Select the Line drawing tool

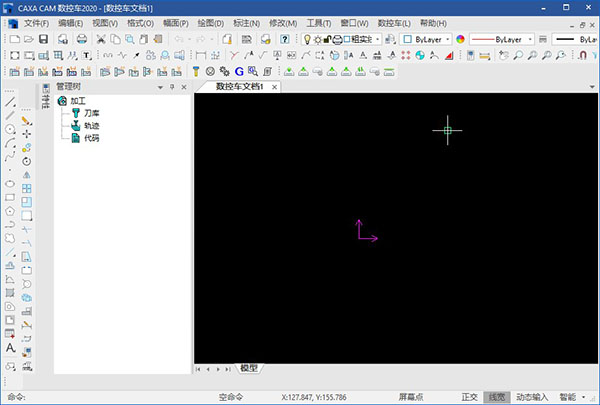(x=10, y=102)
